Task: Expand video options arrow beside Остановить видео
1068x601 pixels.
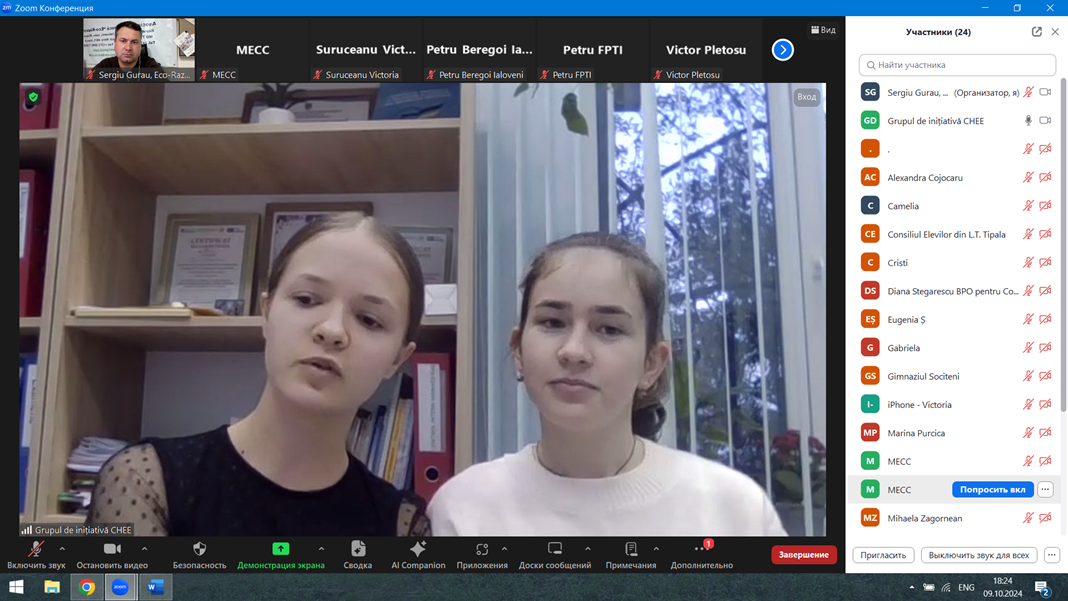Action: [x=145, y=548]
